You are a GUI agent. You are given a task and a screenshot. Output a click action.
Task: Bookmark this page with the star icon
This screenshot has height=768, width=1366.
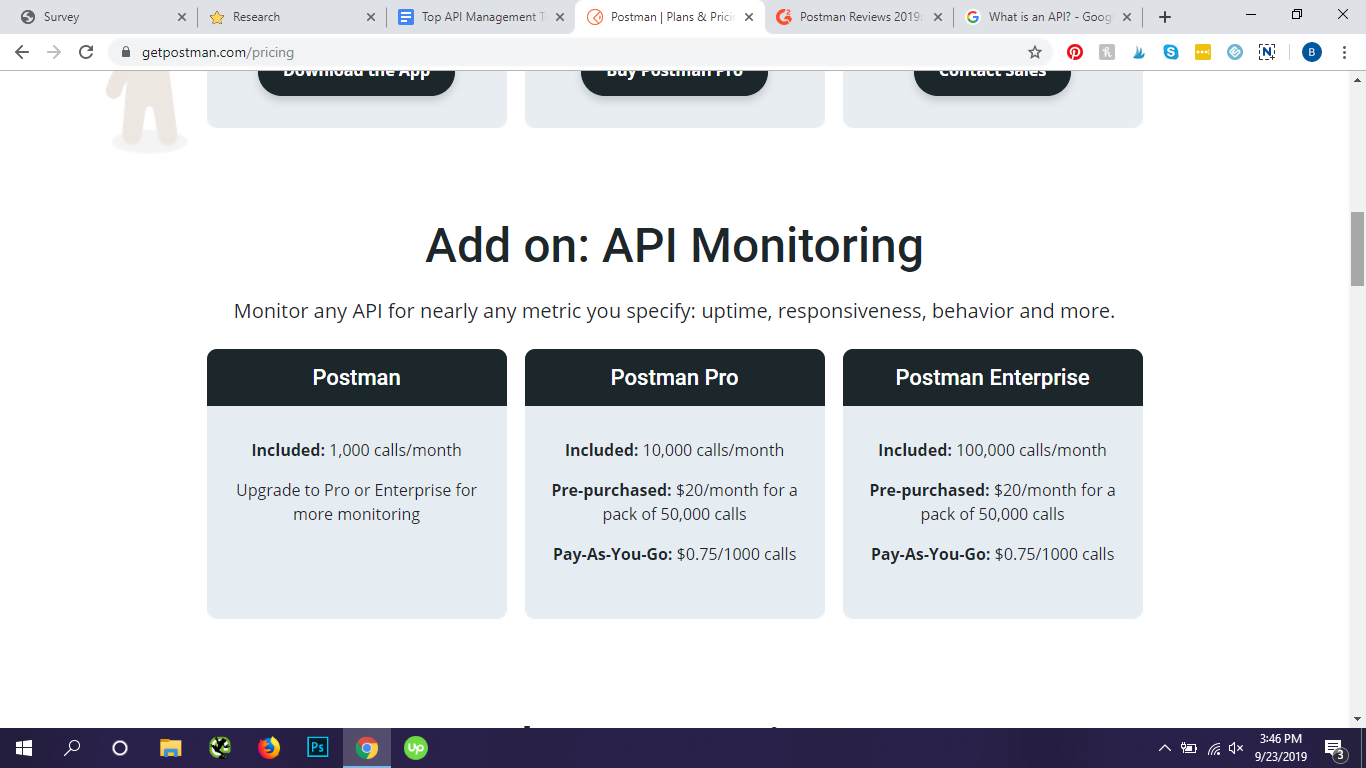click(x=1035, y=52)
